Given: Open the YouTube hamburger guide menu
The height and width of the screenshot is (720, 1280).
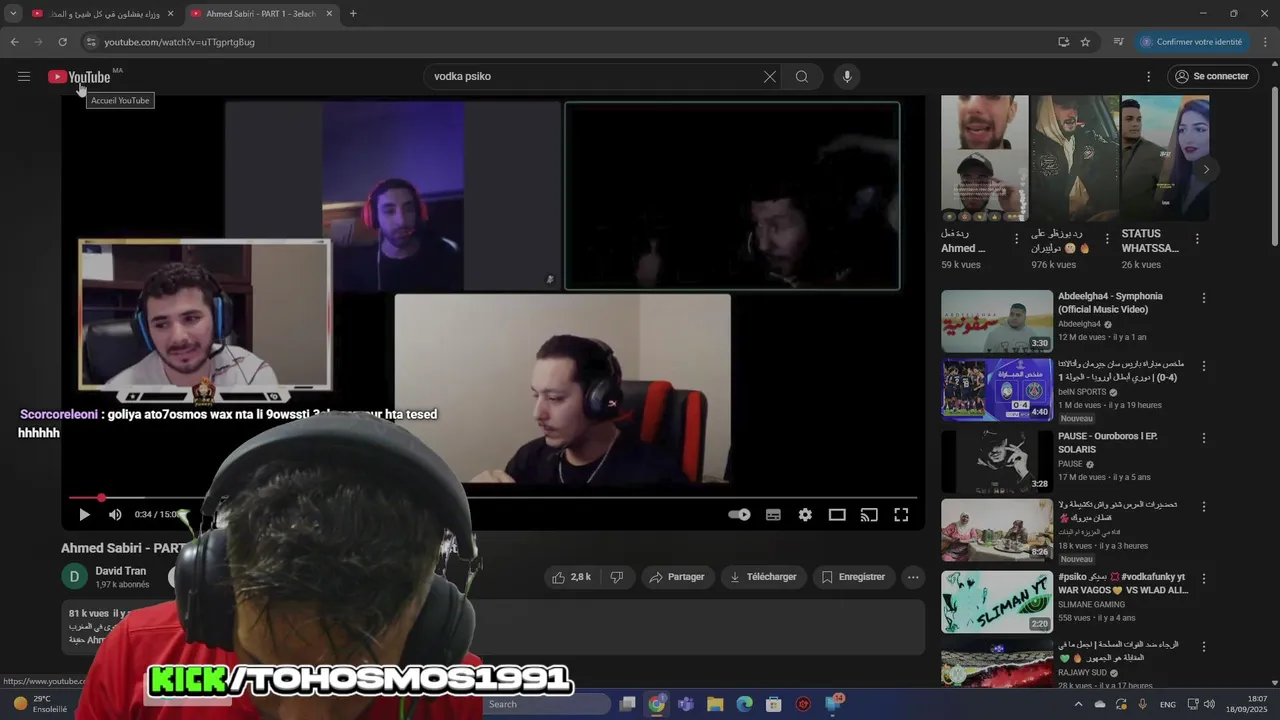Looking at the screenshot, I should coord(24,76).
